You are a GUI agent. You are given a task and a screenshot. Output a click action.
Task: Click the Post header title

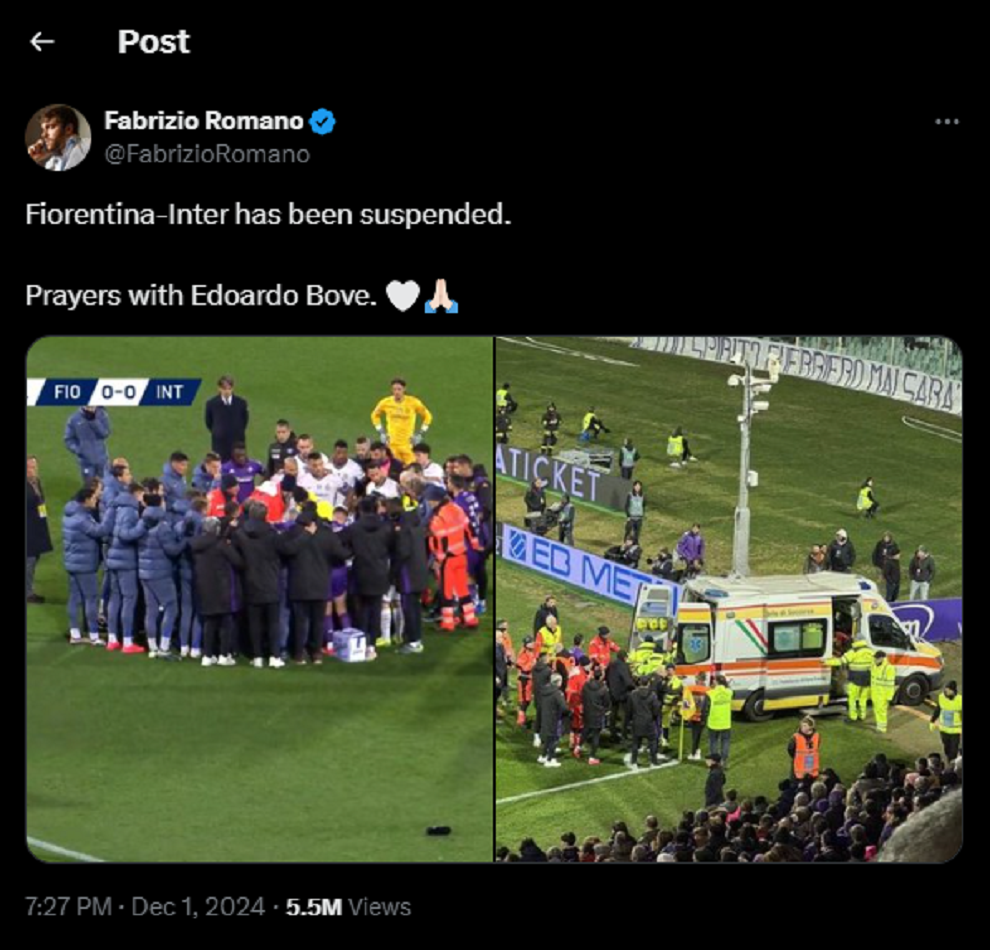click(x=153, y=42)
